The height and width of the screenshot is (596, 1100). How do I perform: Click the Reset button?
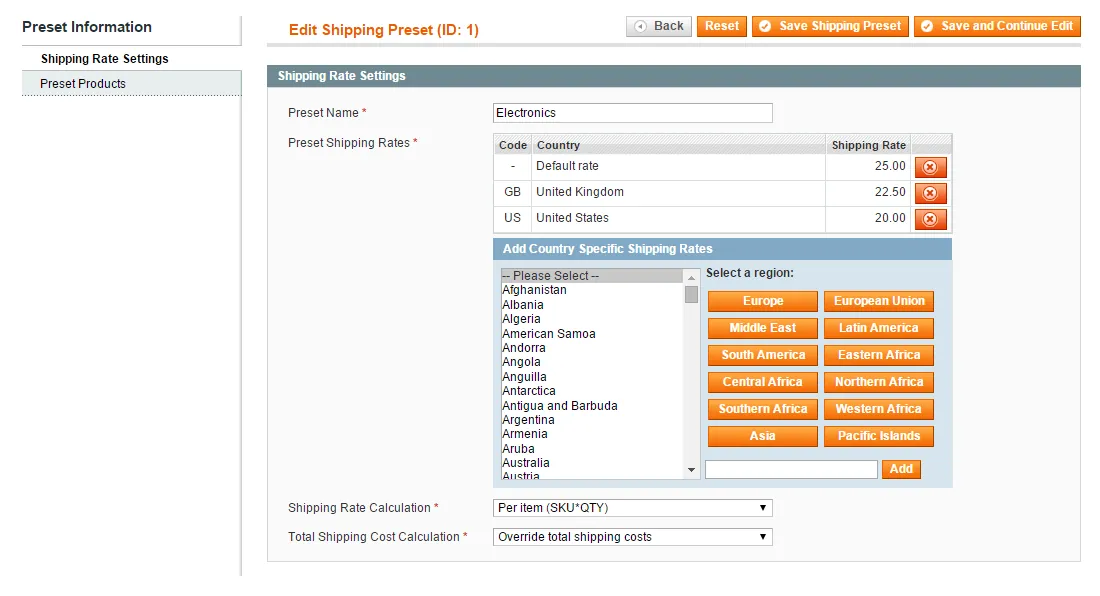(x=721, y=26)
